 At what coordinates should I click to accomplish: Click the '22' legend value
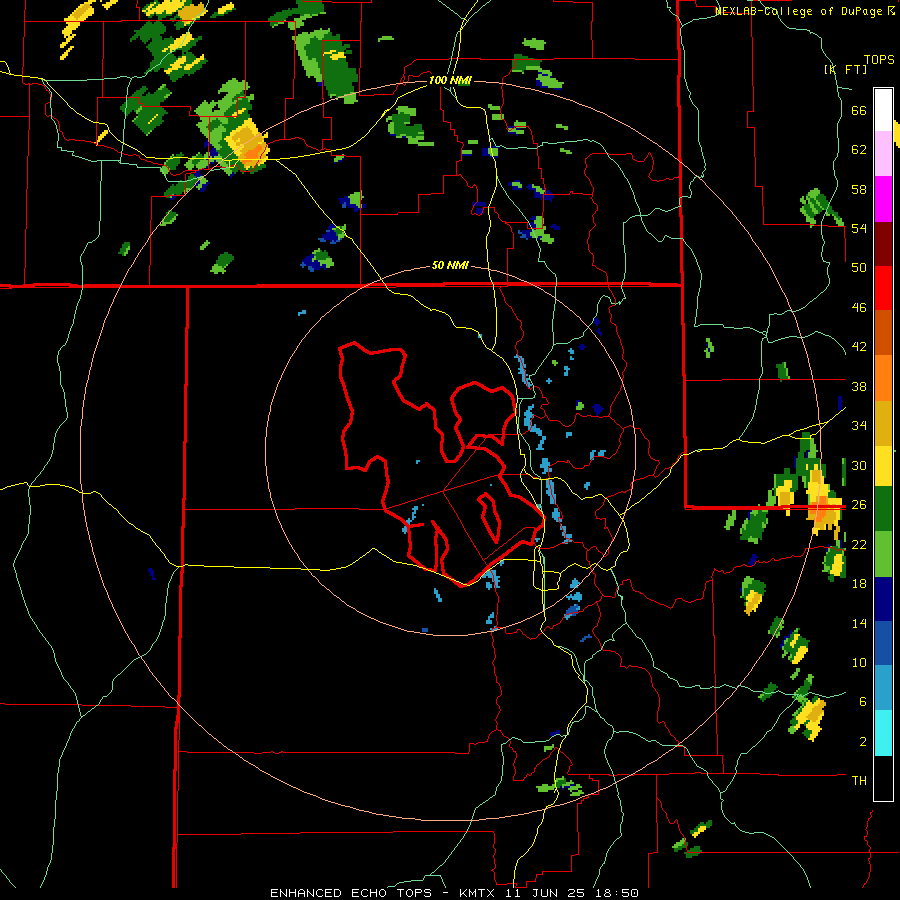pos(859,544)
